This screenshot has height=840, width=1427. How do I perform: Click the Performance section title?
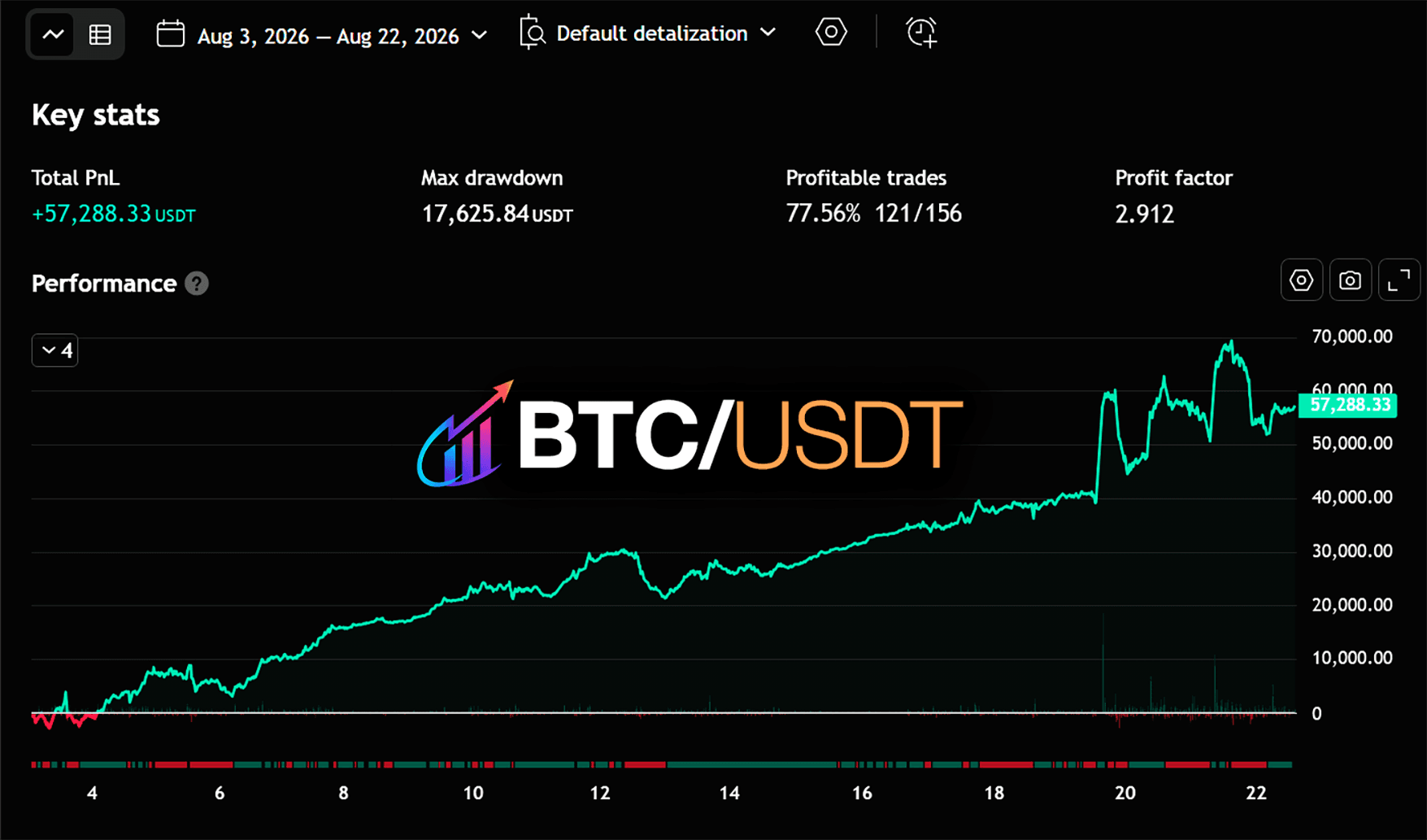[x=104, y=284]
